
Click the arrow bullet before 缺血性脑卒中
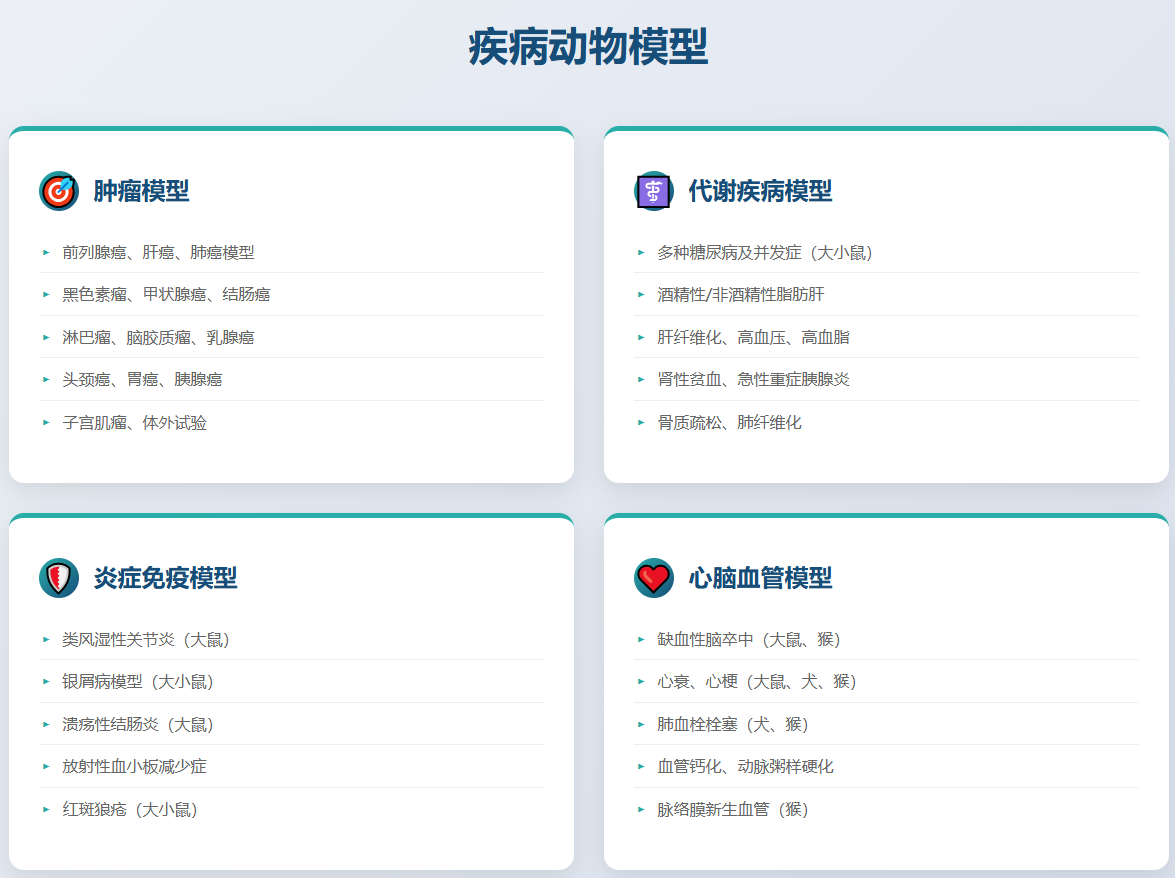pyautogui.click(x=641, y=640)
